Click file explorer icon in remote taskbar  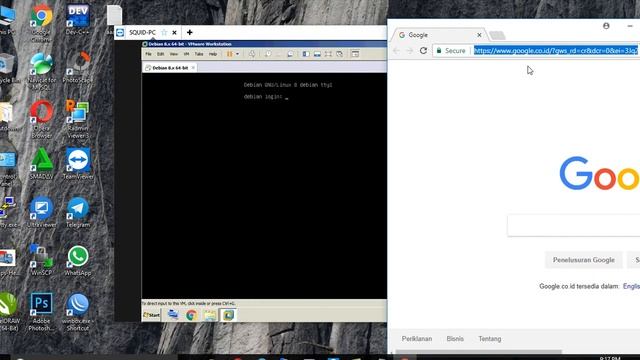pos(210,315)
